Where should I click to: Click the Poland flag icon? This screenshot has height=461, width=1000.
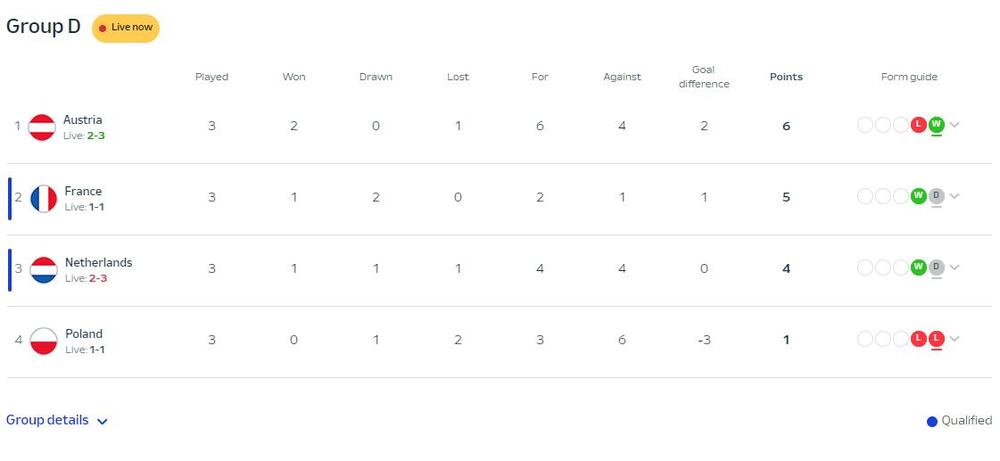point(43,341)
